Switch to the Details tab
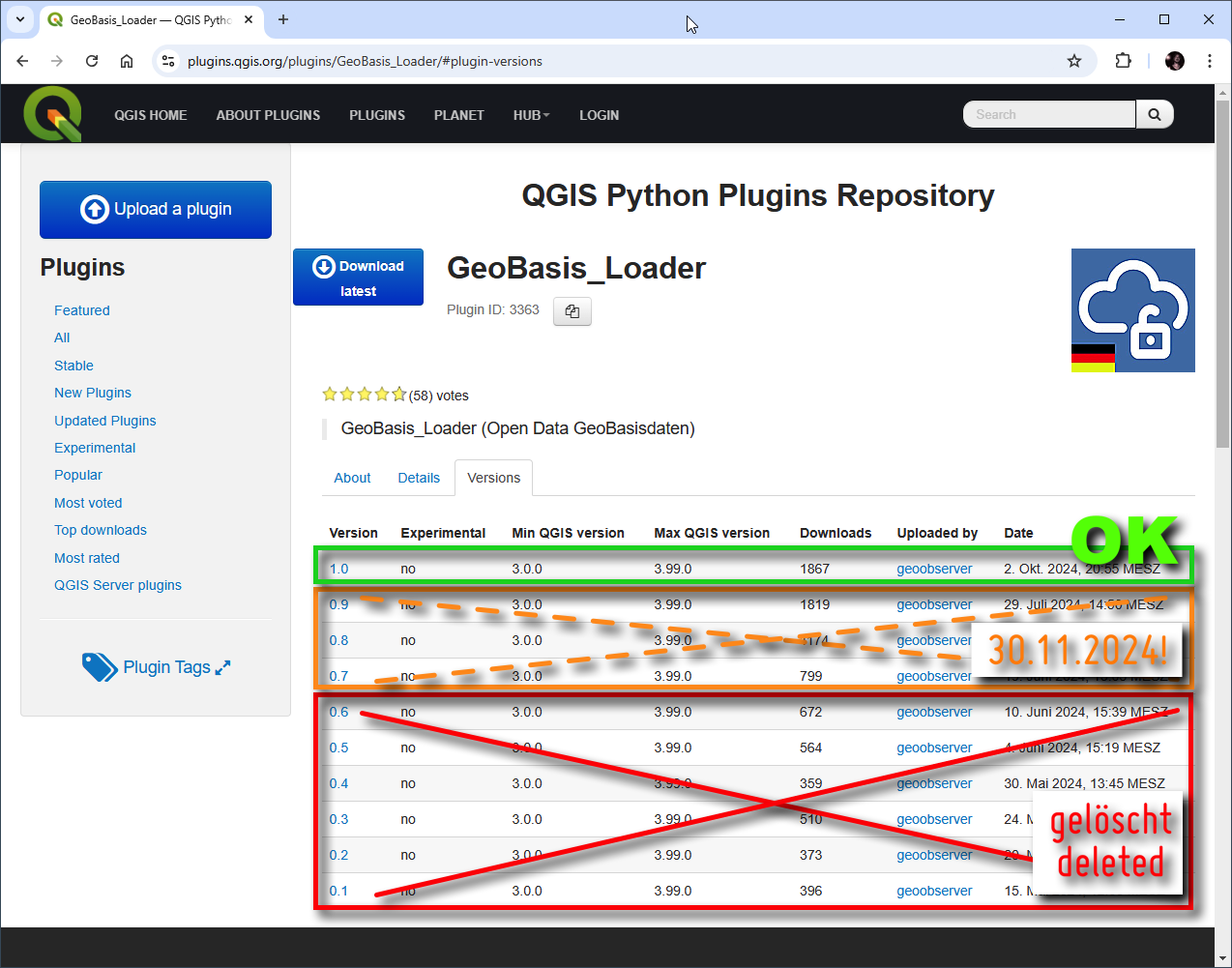1232x968 pixels. tap(419, 478)
